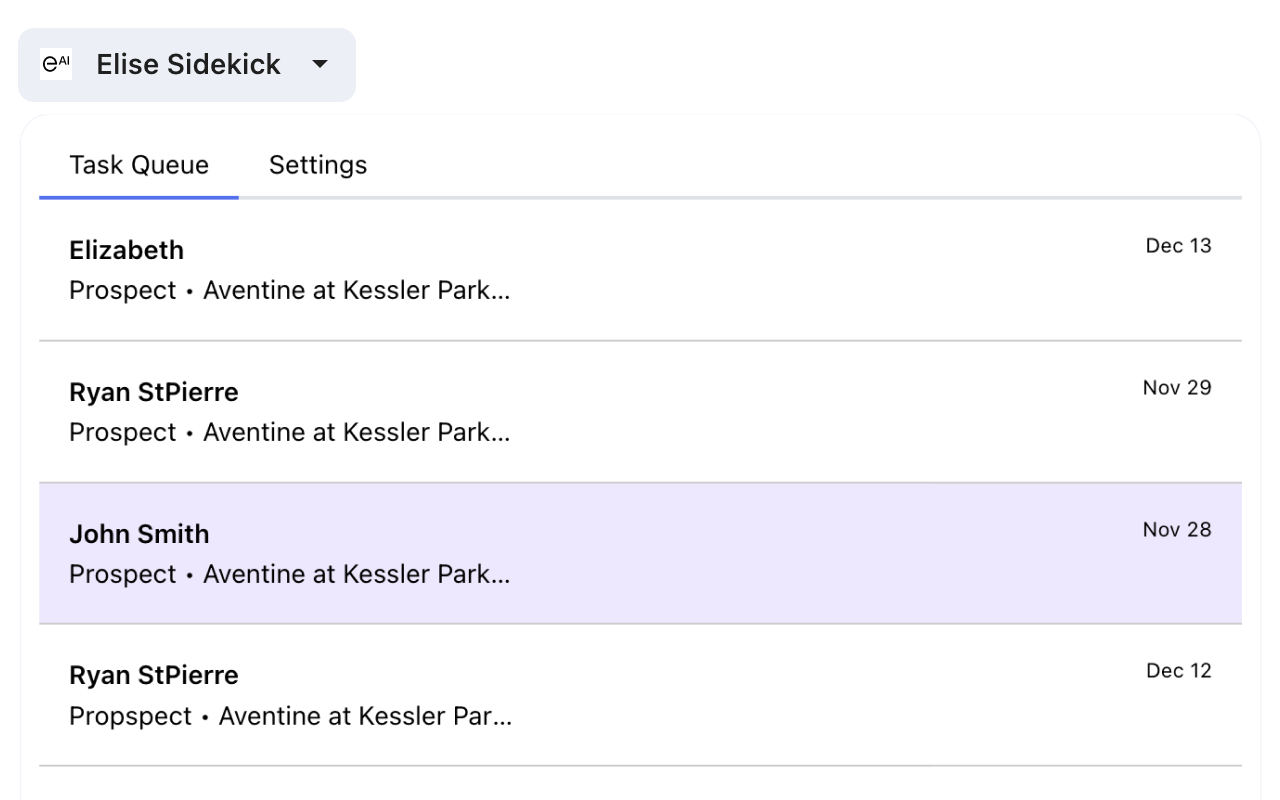Click the Prospect label under John Smith
The width and height of the screenshot is (1280, 800).
tap(122, 575)
